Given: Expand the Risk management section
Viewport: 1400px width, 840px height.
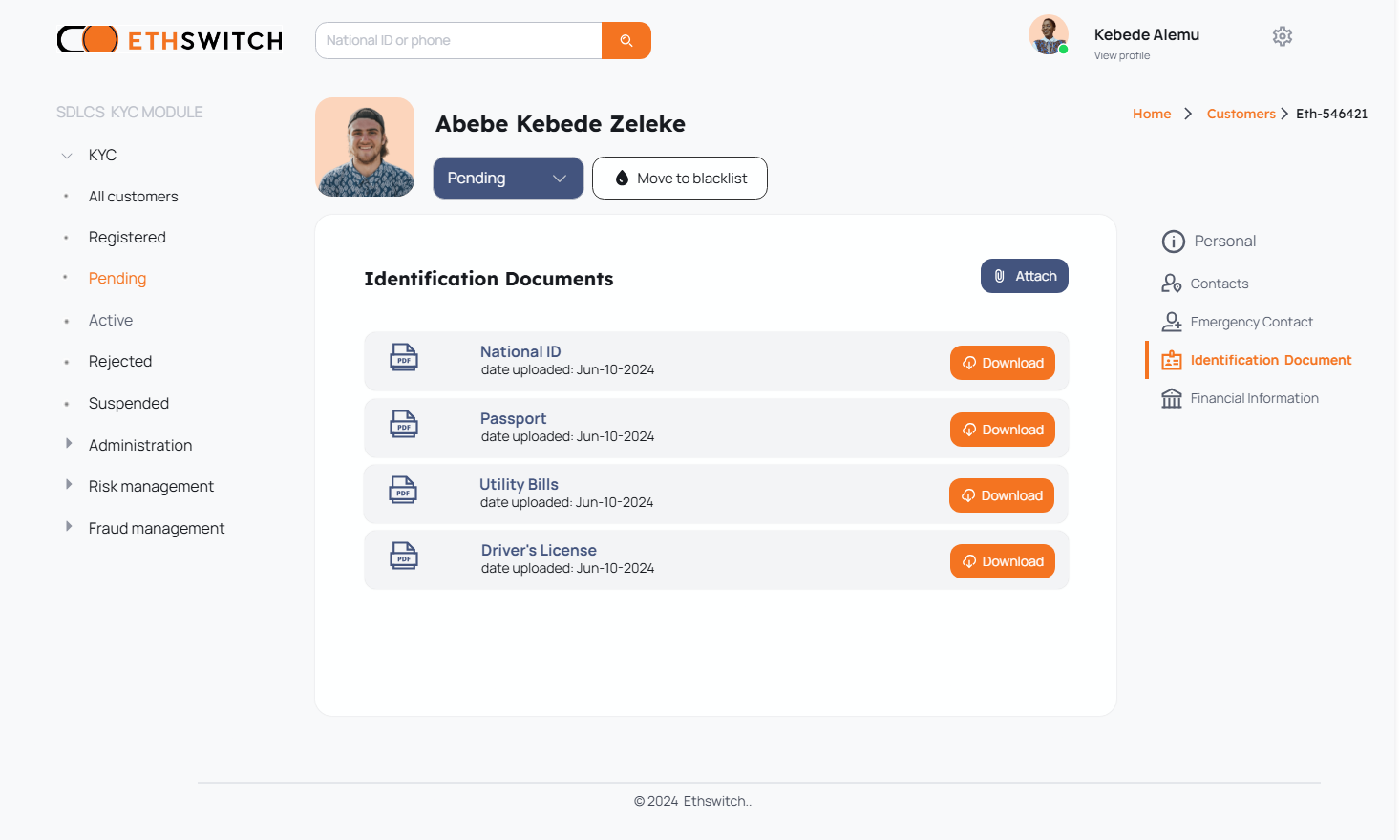Looking at the screenshot, I should [x=69, y=485].
